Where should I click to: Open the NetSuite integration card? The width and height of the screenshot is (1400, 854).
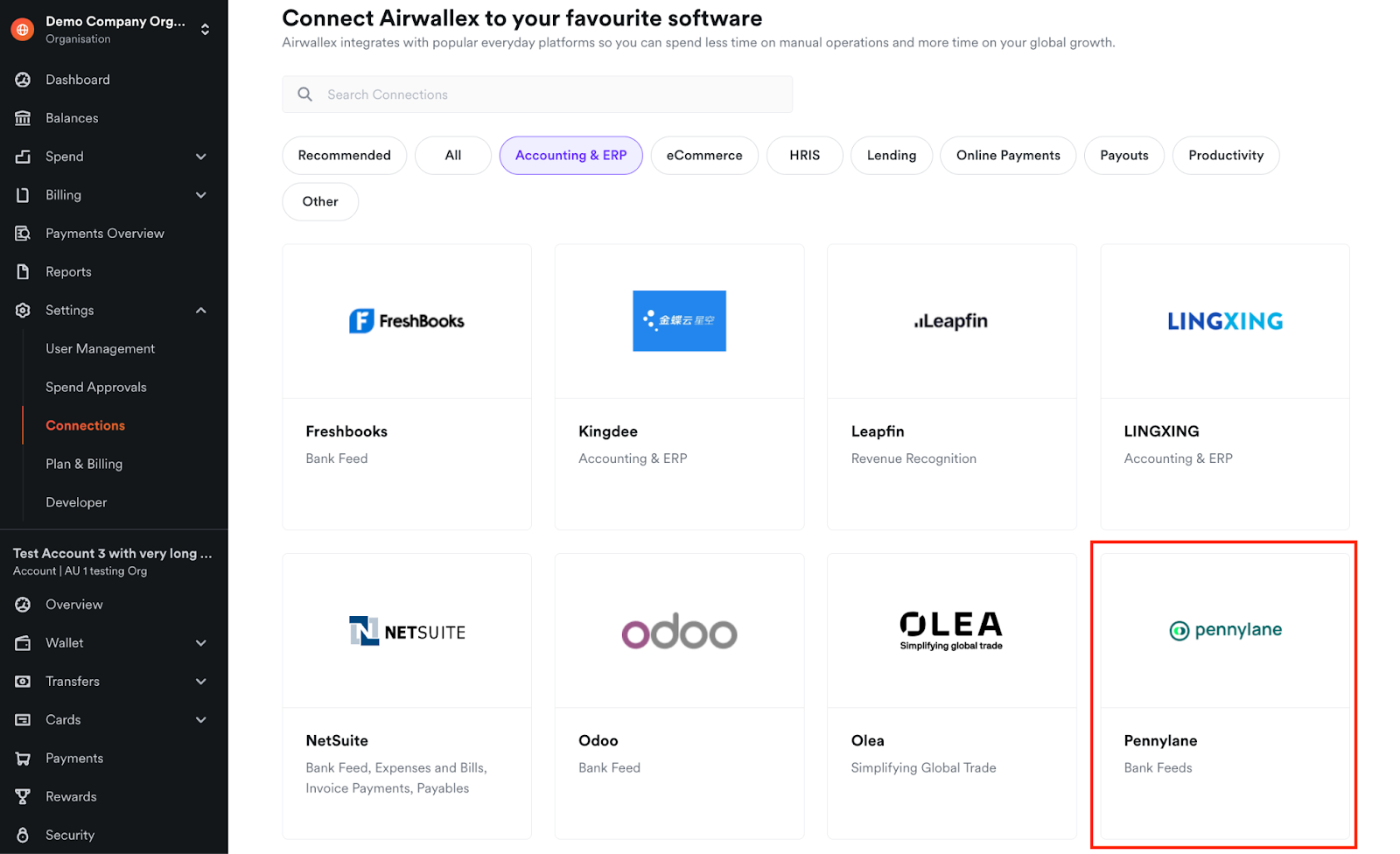click(407, 696)
